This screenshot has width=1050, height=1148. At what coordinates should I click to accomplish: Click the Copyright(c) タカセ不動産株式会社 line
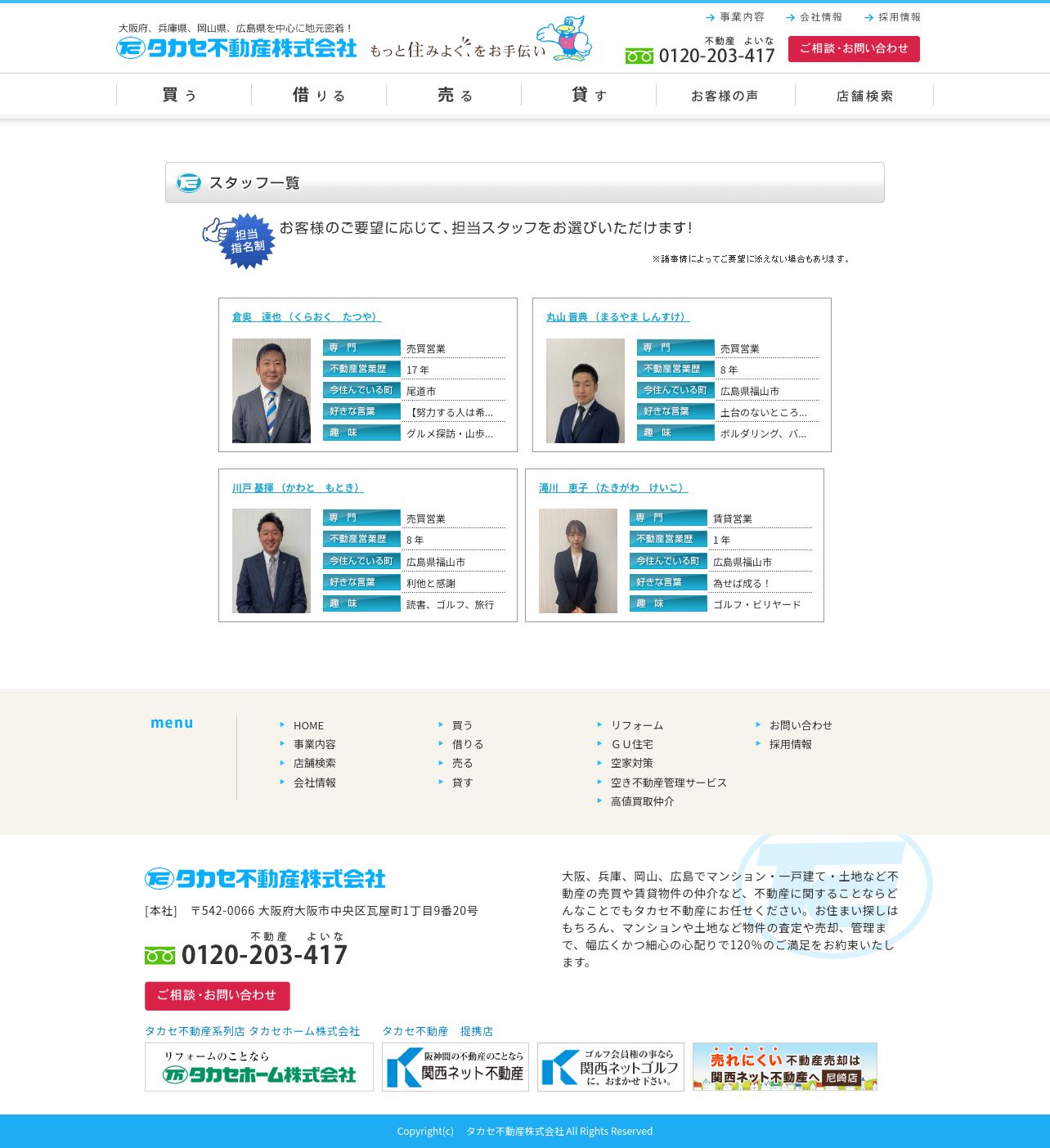pos(525,1132)
